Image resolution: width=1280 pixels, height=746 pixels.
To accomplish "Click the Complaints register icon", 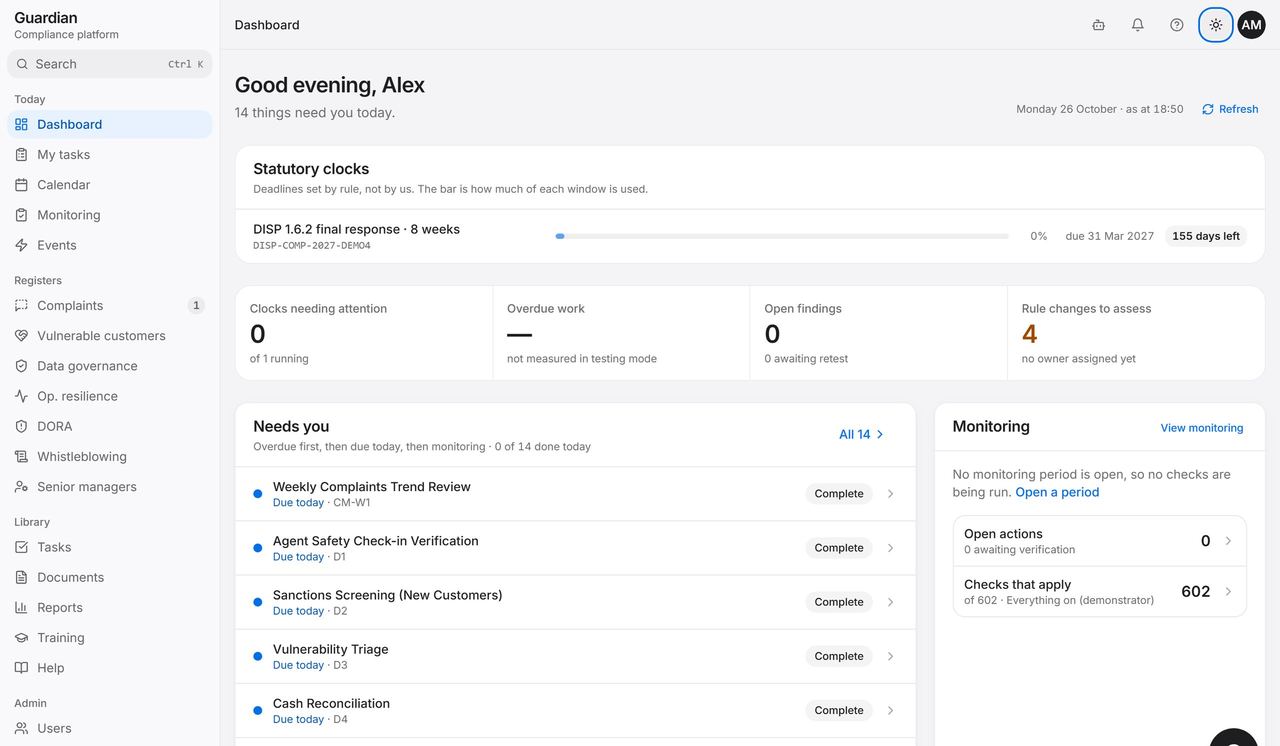I will pyautogui.click(x=21, y=306).
